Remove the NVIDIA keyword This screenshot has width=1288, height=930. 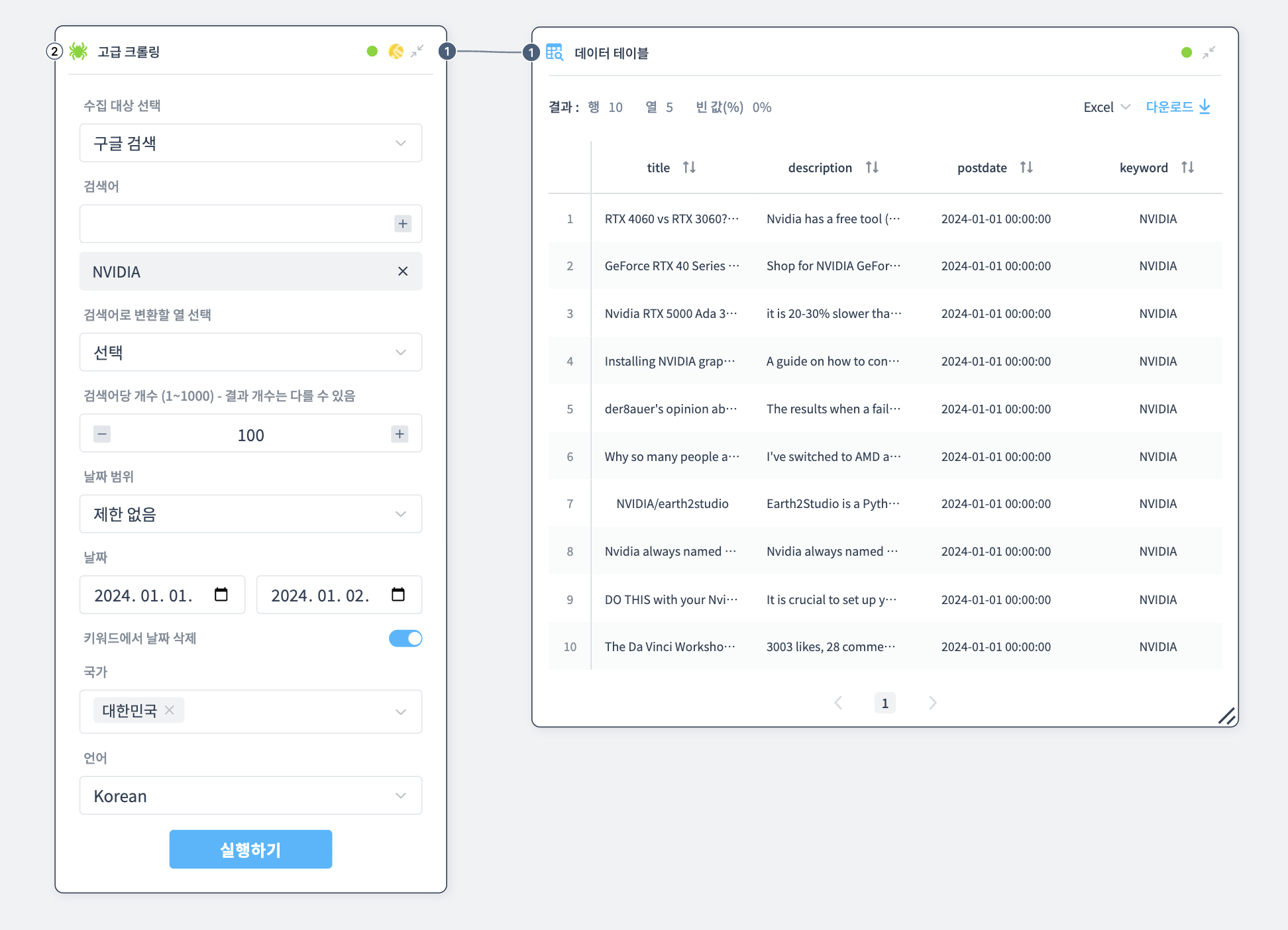(402, 272)
